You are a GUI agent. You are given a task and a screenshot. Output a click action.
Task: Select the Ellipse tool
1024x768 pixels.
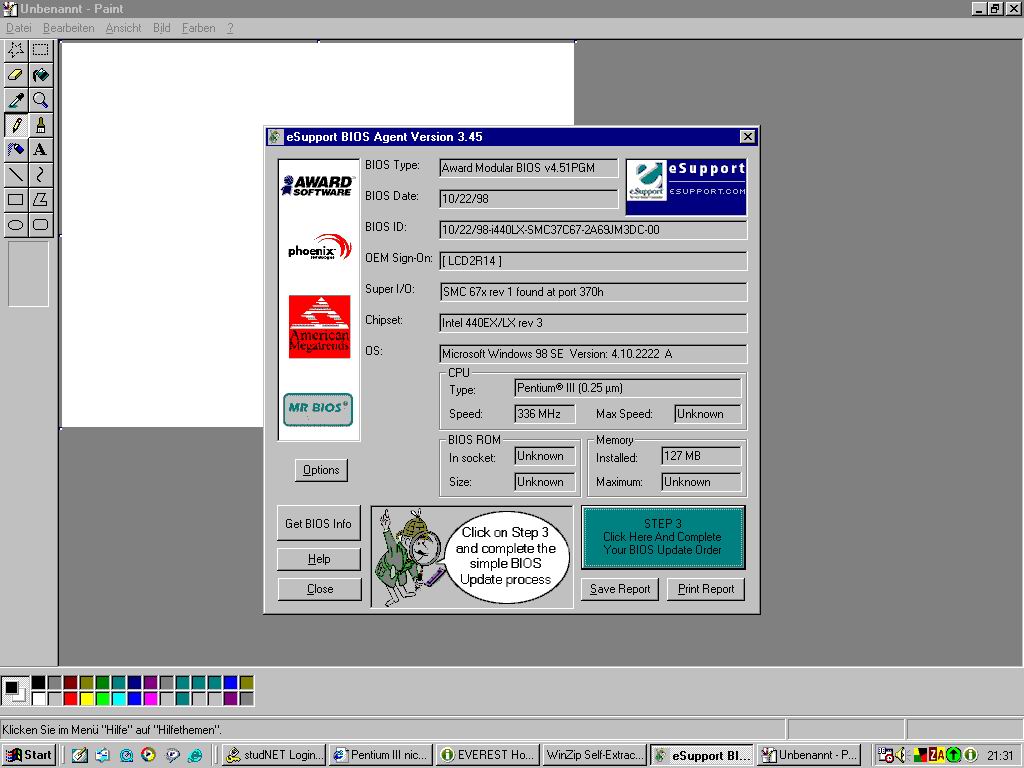(x=16, y=225)
